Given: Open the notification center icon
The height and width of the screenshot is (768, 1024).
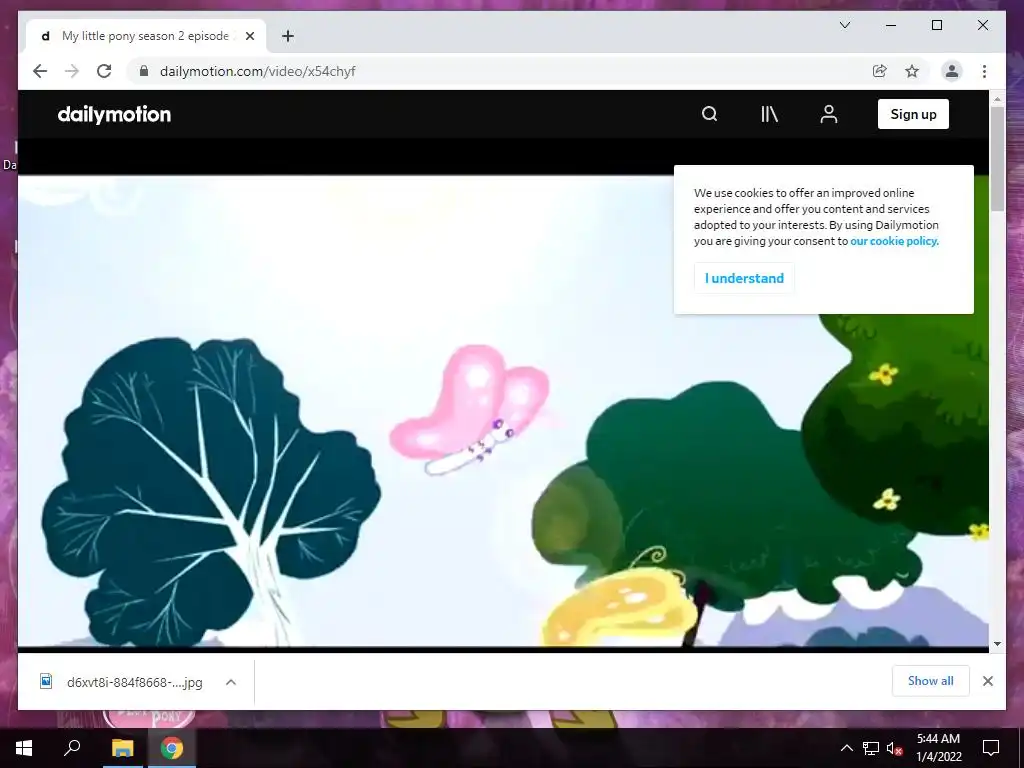Looking at the screenshot, I should point(991,748).
